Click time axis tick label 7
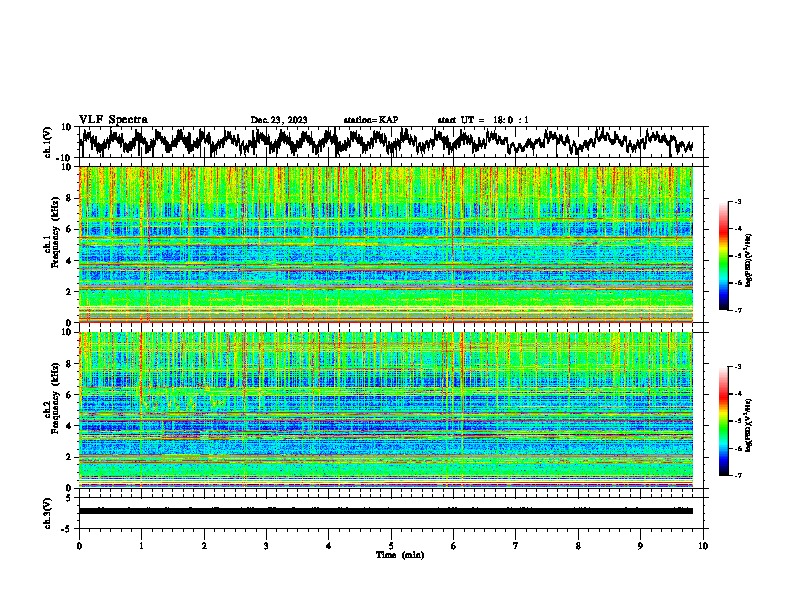 pyautogui.click(x=516, y=546)
